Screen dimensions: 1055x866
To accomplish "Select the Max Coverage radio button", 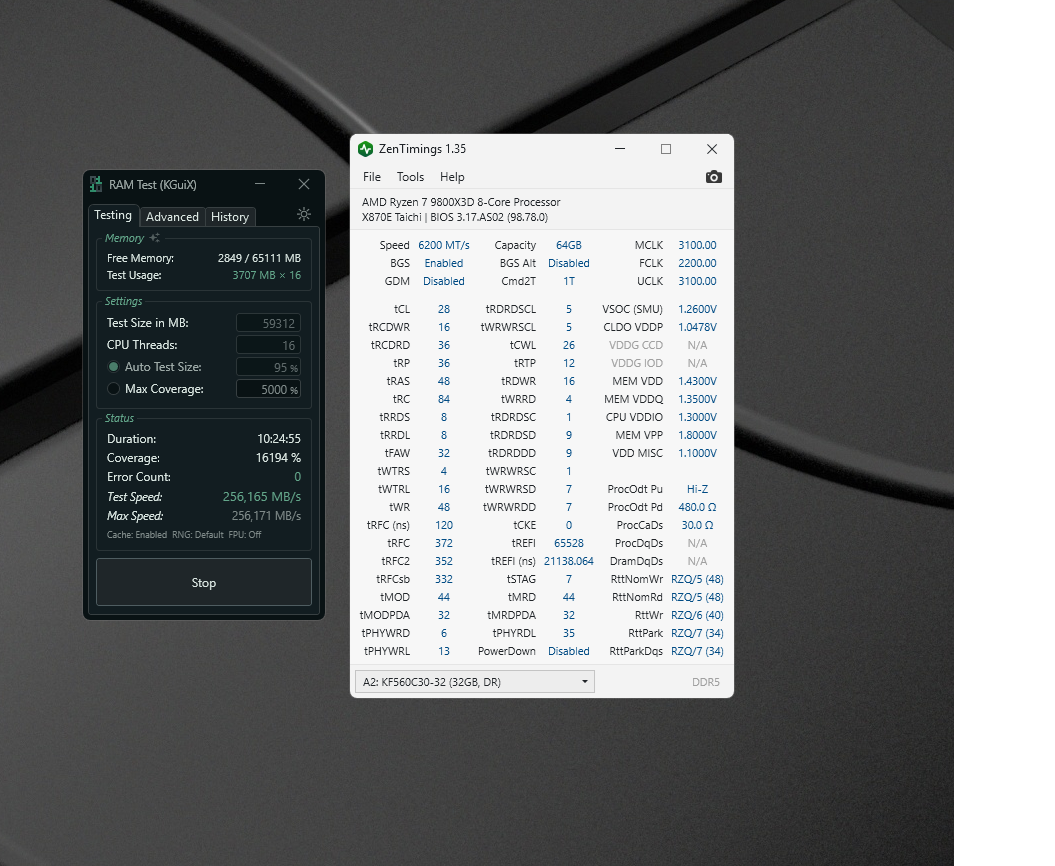I will tap(113, 389).
